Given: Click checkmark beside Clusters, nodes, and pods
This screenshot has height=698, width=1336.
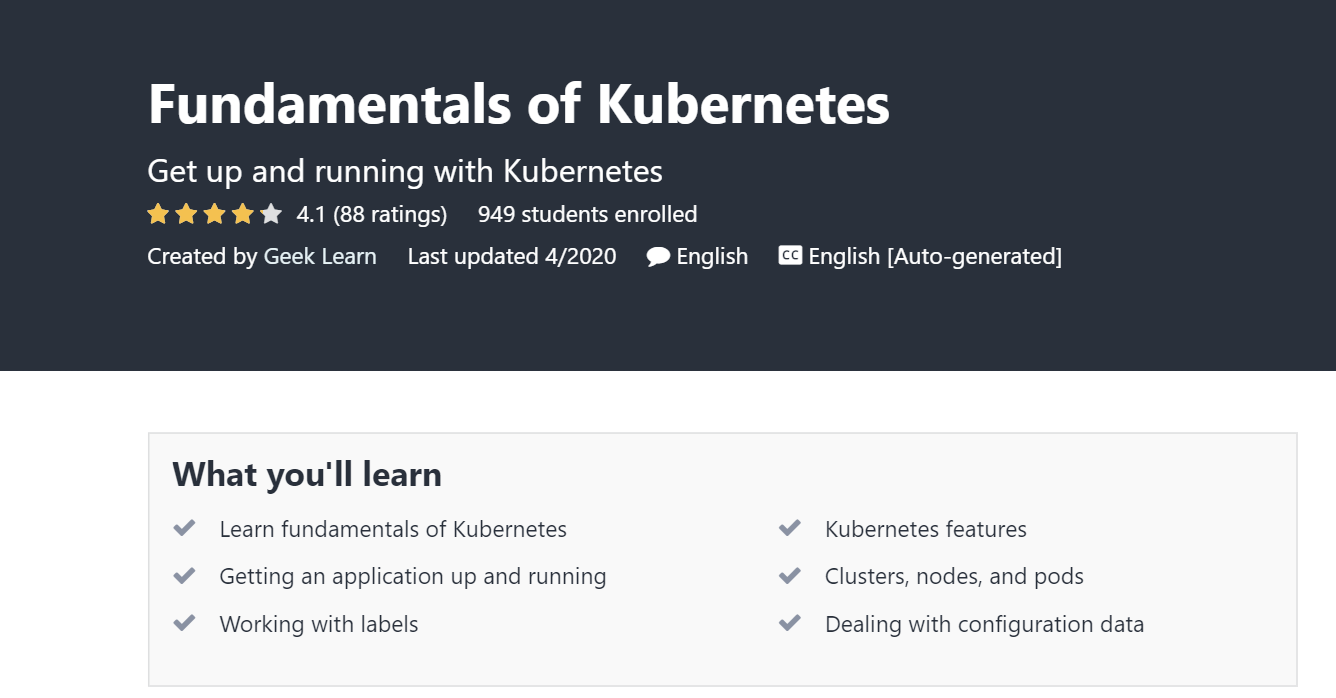Looking at the screenshot, I should tap(790, 576).
